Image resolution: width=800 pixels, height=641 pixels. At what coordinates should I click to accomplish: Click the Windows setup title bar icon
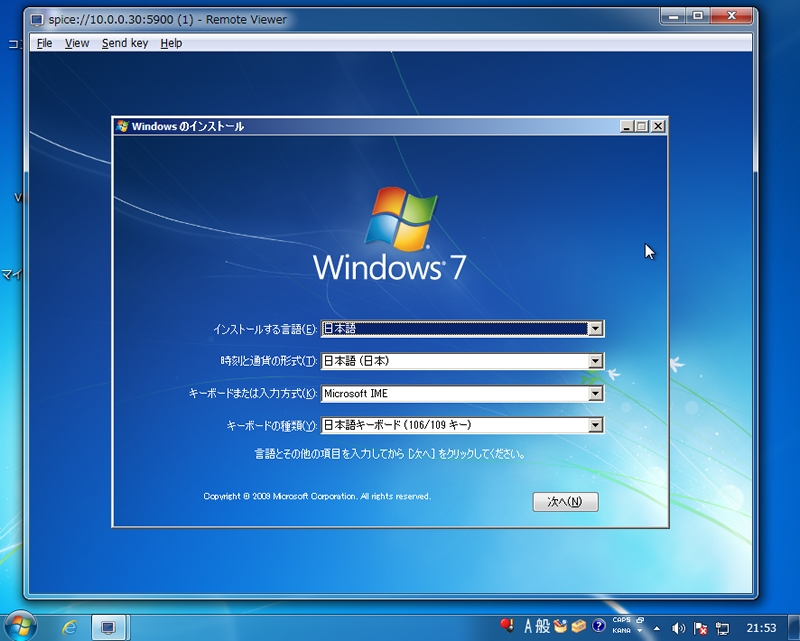click(122, 126)
